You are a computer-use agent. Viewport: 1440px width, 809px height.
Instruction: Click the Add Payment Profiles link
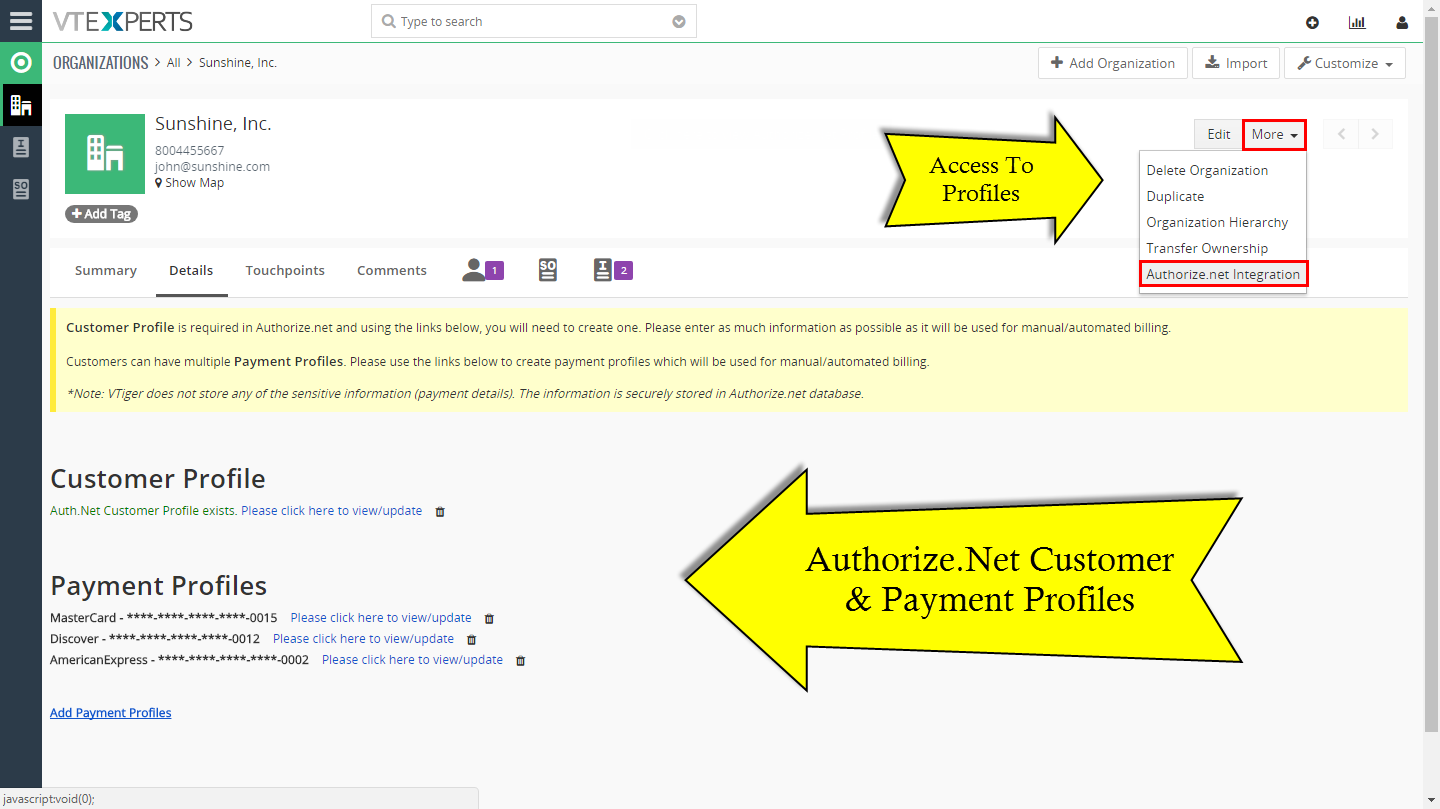point(111,713)
